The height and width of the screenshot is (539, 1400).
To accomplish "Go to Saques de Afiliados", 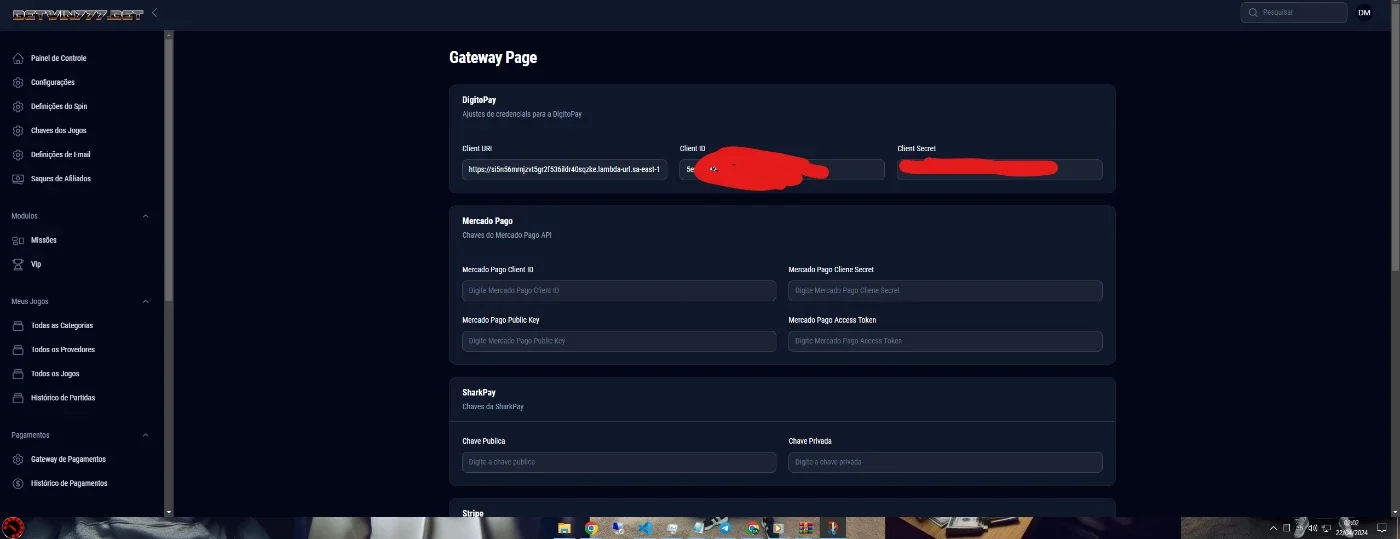I will (61, 178).
